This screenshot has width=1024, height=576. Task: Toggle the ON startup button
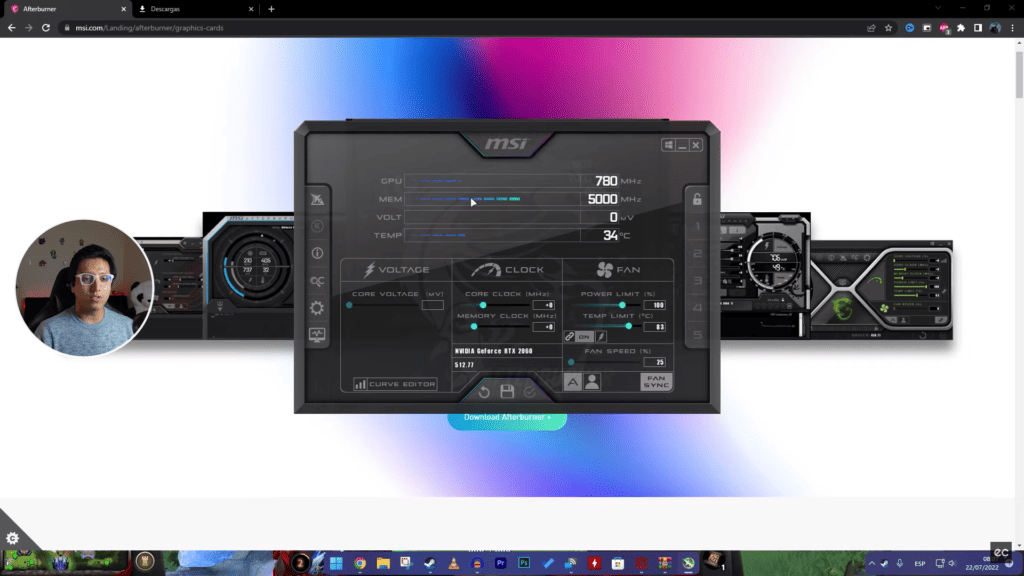[x=584, y=337]
